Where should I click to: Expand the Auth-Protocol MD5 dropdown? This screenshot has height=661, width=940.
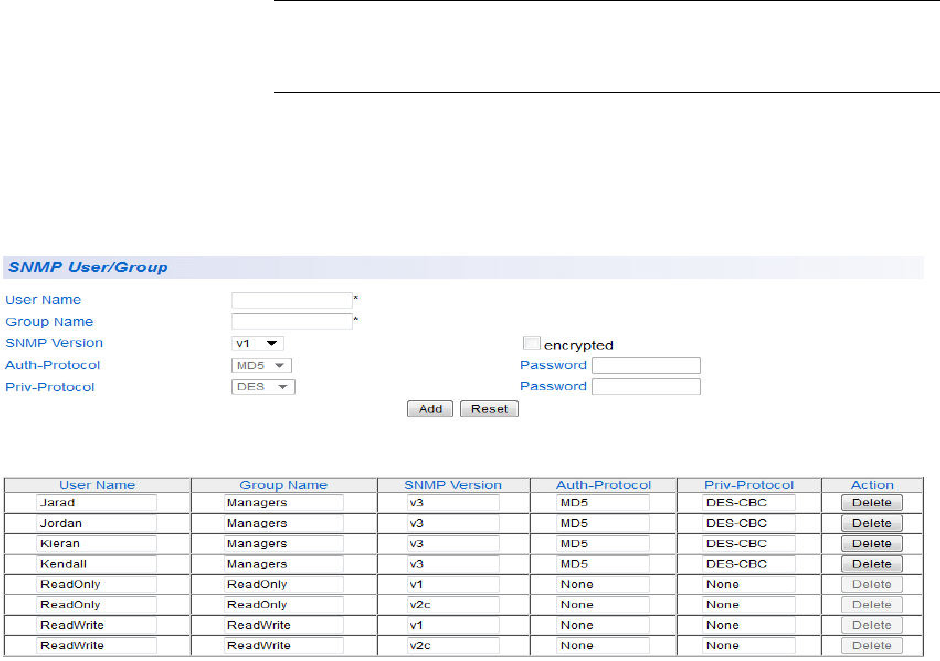[262, 366]
